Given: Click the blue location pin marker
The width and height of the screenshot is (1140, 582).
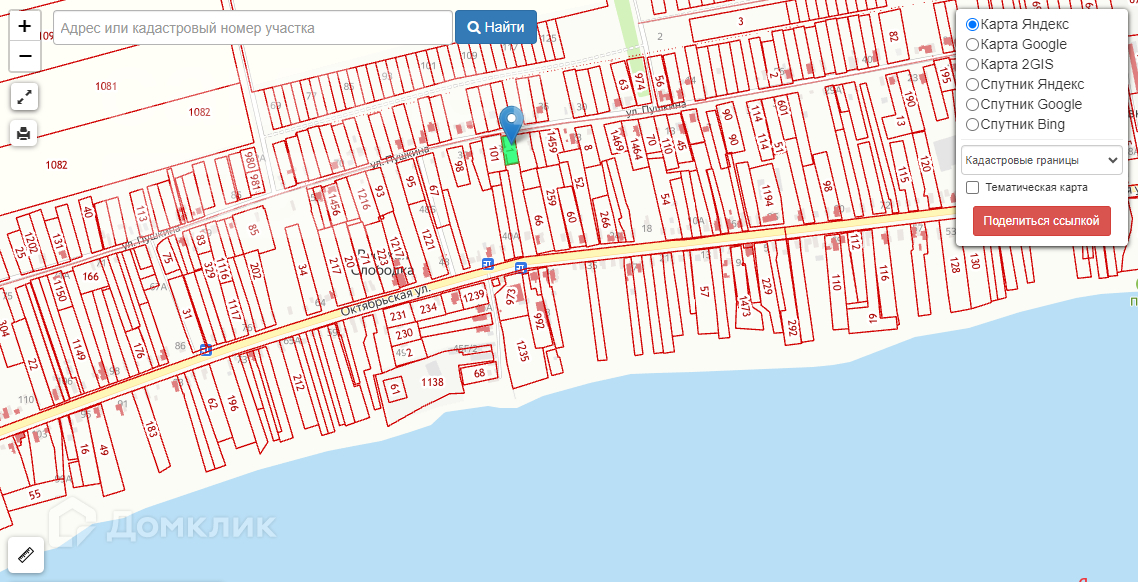Looking at the screenshot, I should 512,124.
